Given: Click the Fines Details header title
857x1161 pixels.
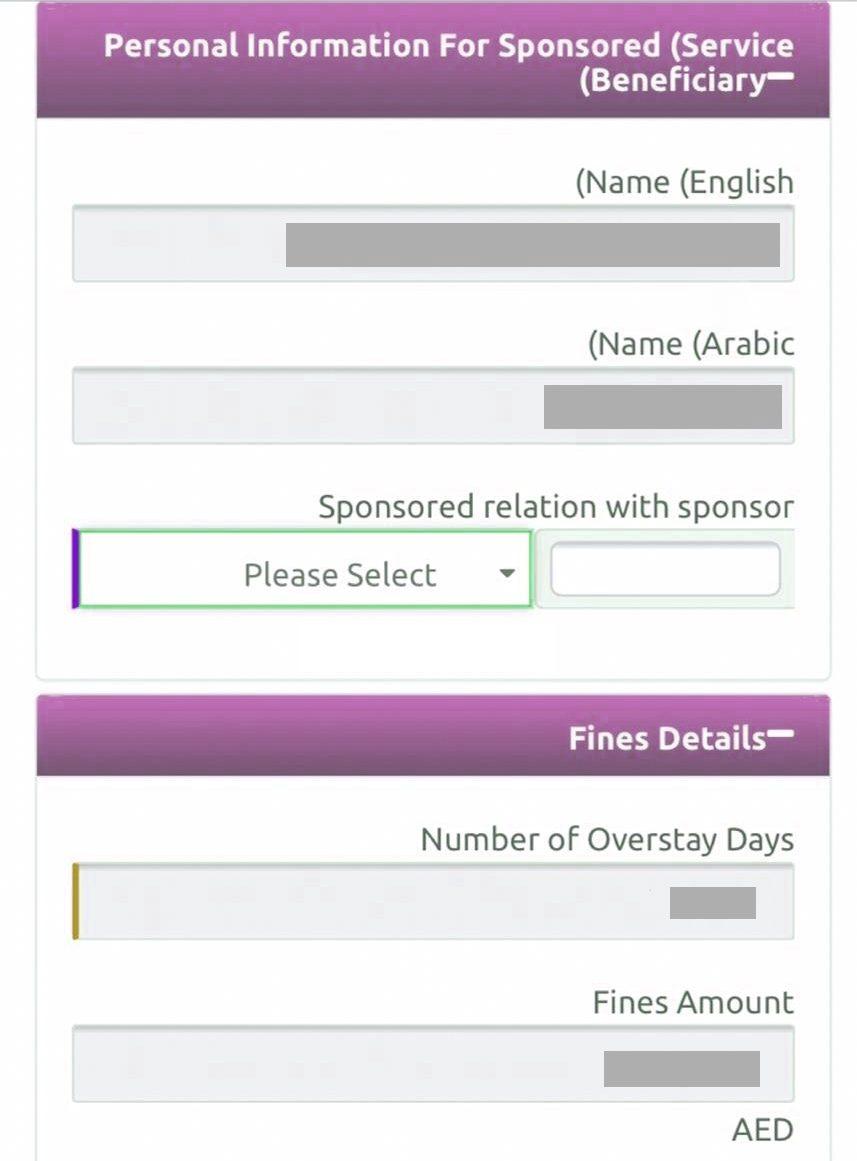Looking at the screenshot, I should tap(666, 739).
